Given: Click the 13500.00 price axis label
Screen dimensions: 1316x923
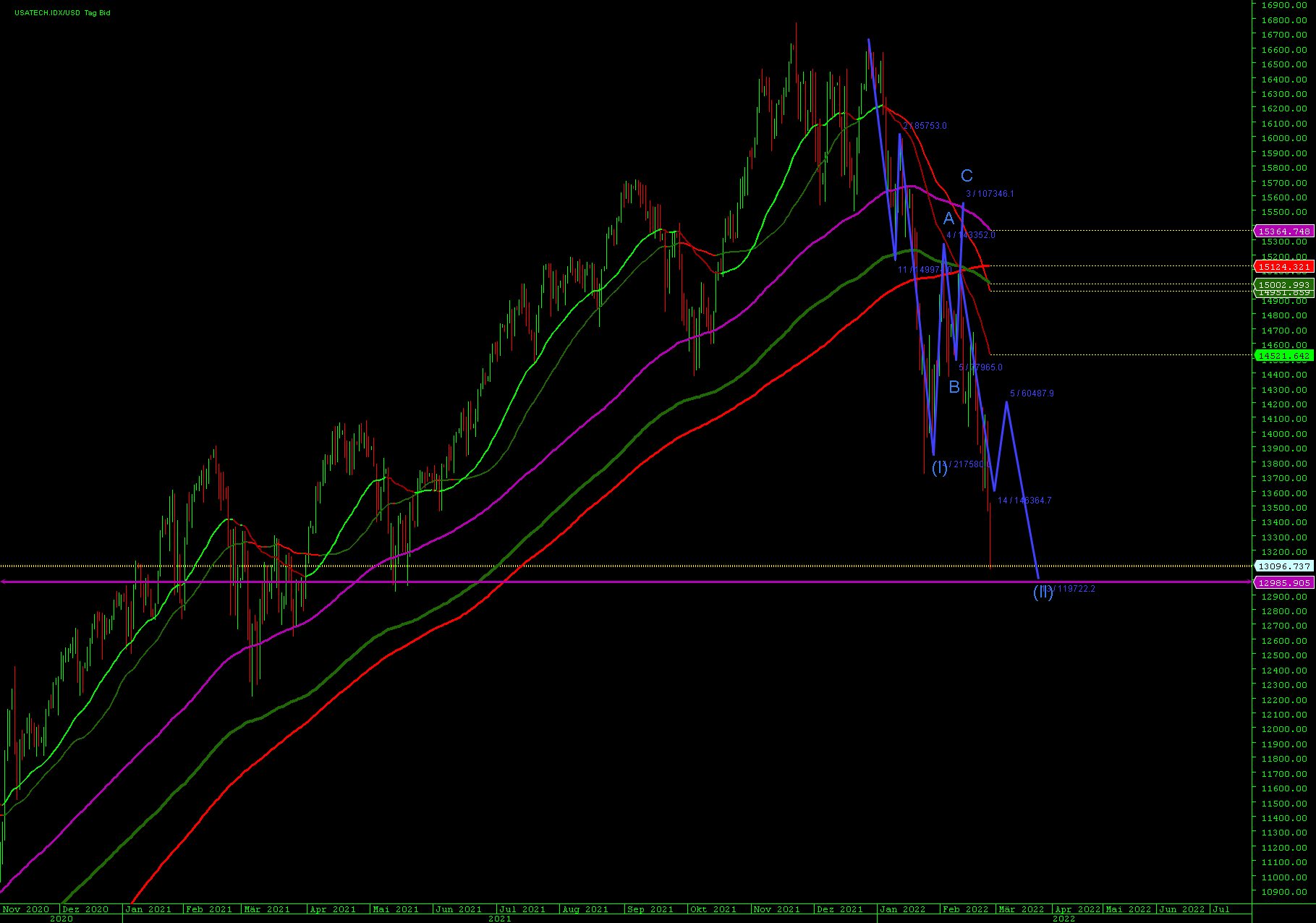Looking at the screenshot, I should [1284, 508].
